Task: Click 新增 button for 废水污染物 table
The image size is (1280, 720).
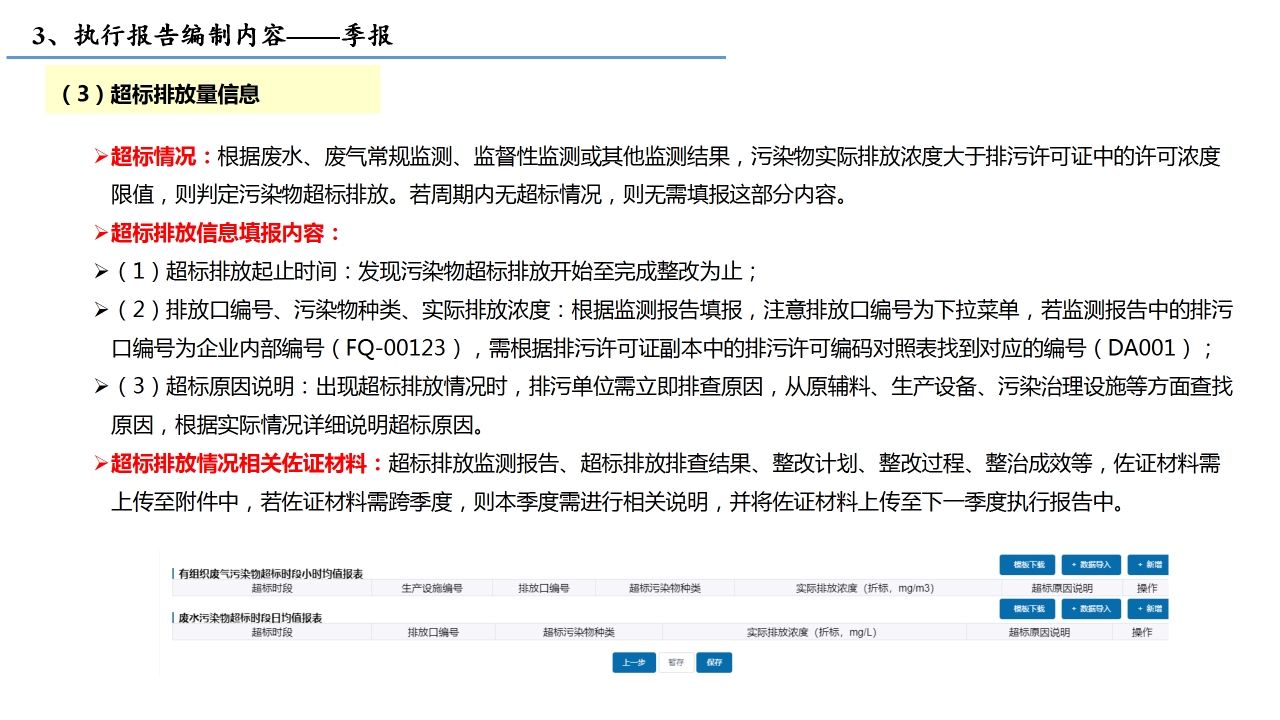Action: click(1147, 609)
